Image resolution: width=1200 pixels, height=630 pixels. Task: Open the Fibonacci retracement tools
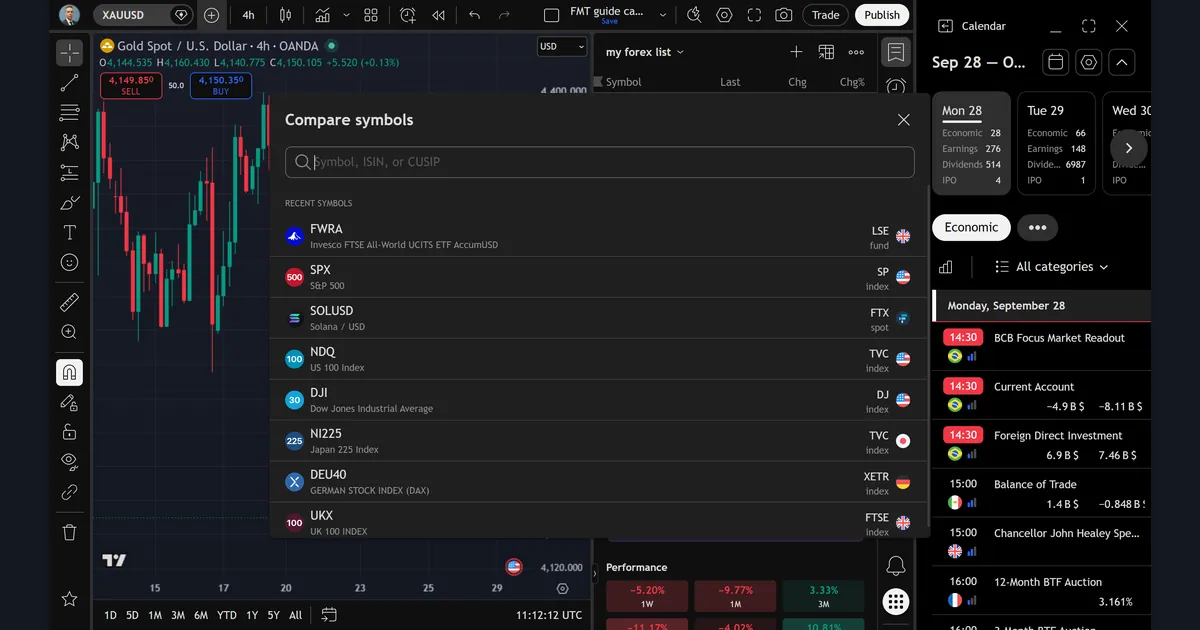click(x=69, y=112)
